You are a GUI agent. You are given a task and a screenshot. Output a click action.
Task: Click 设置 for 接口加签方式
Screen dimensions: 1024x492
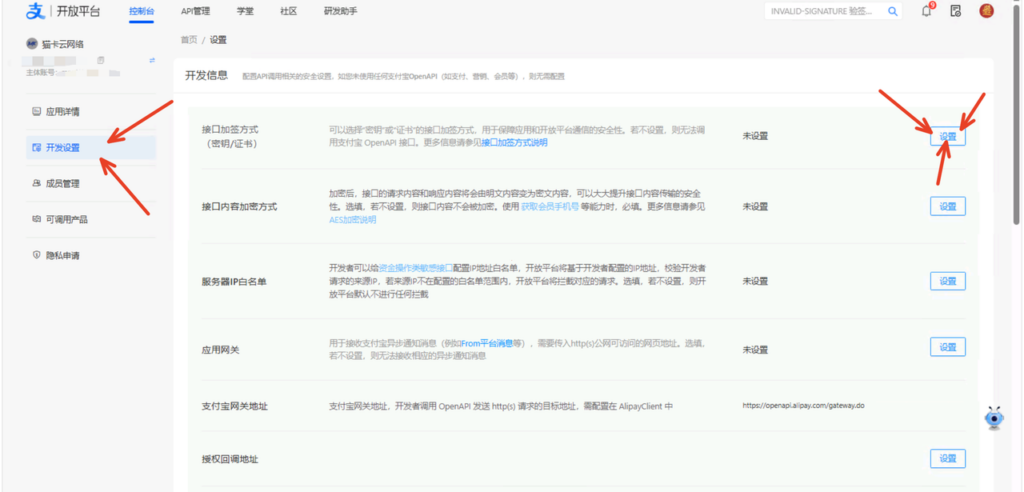tap(948, 136)
